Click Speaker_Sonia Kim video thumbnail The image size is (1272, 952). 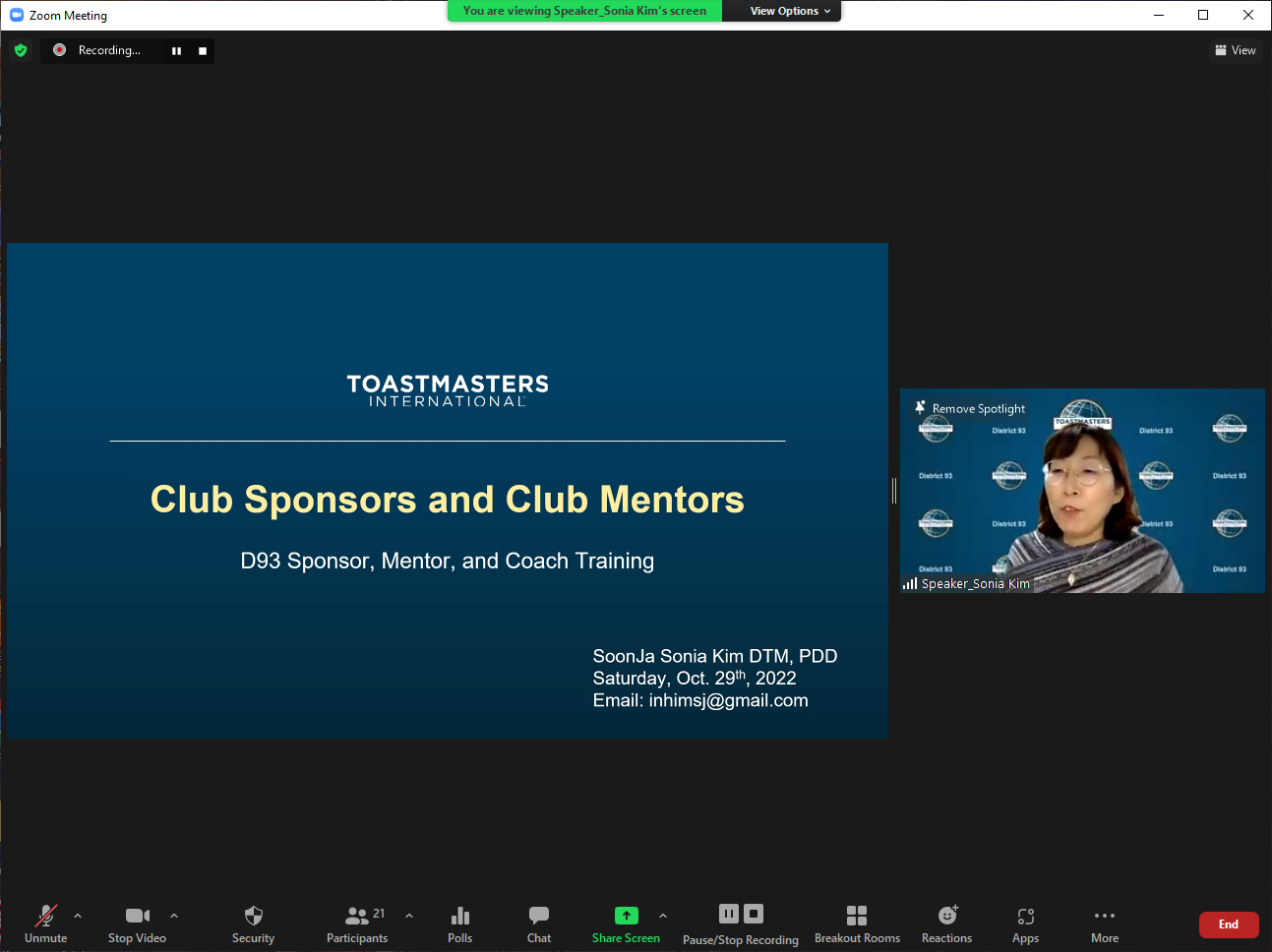tap(1082, 491)
